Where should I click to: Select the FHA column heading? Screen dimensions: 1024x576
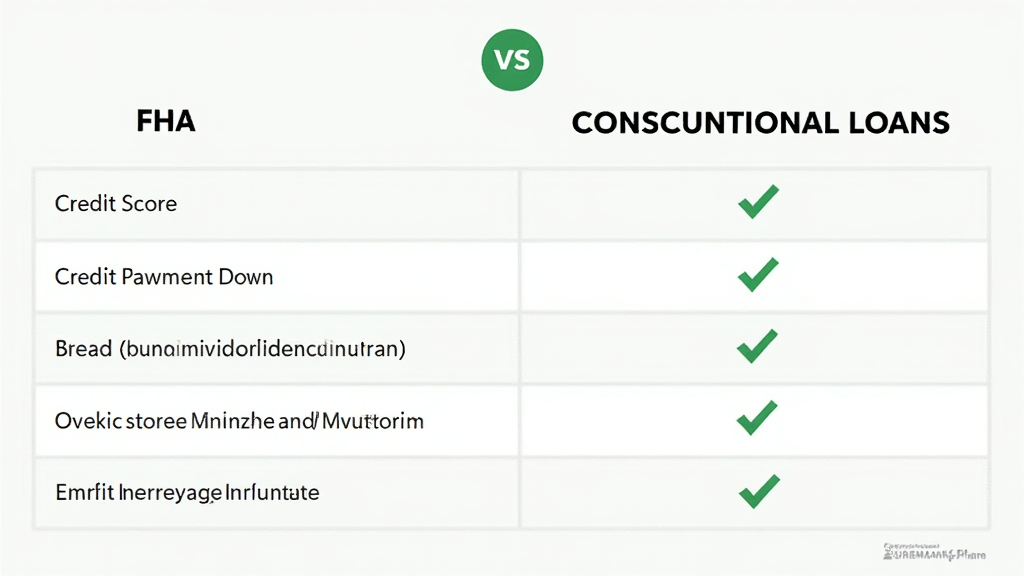pyautogui.click(x=165, y=123)
